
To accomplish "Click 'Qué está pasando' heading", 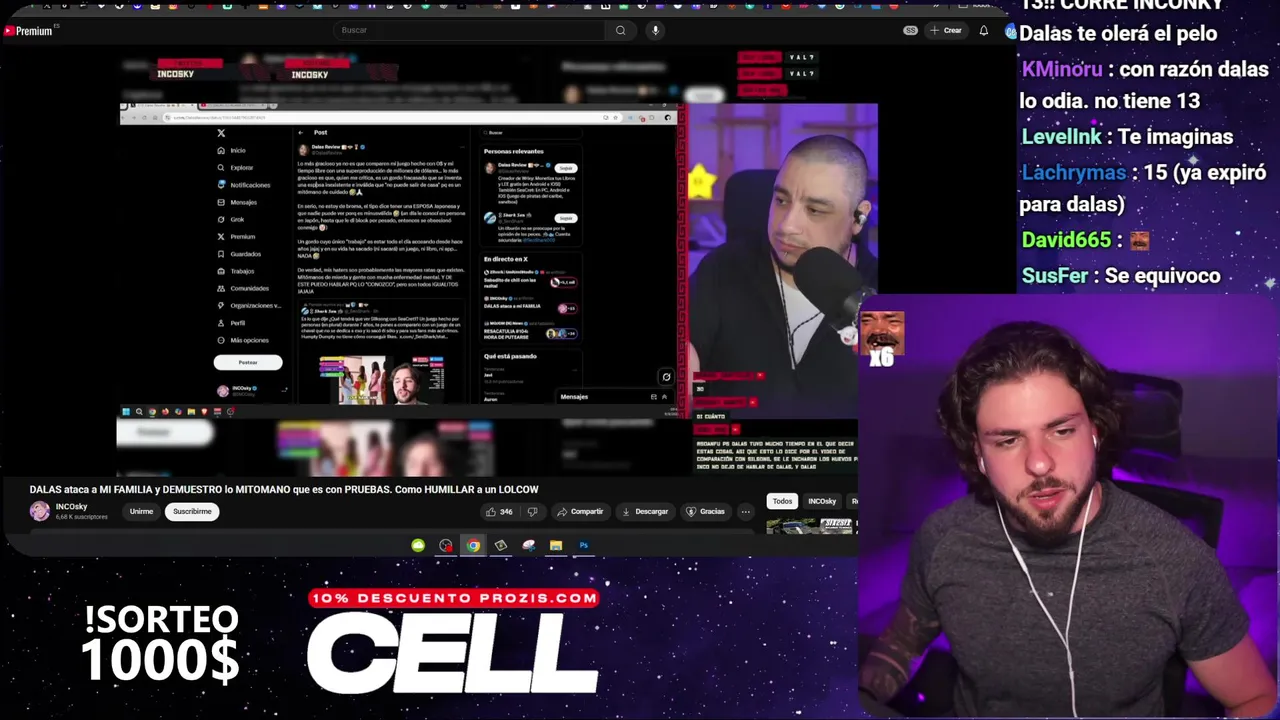I will click(510, 356).
